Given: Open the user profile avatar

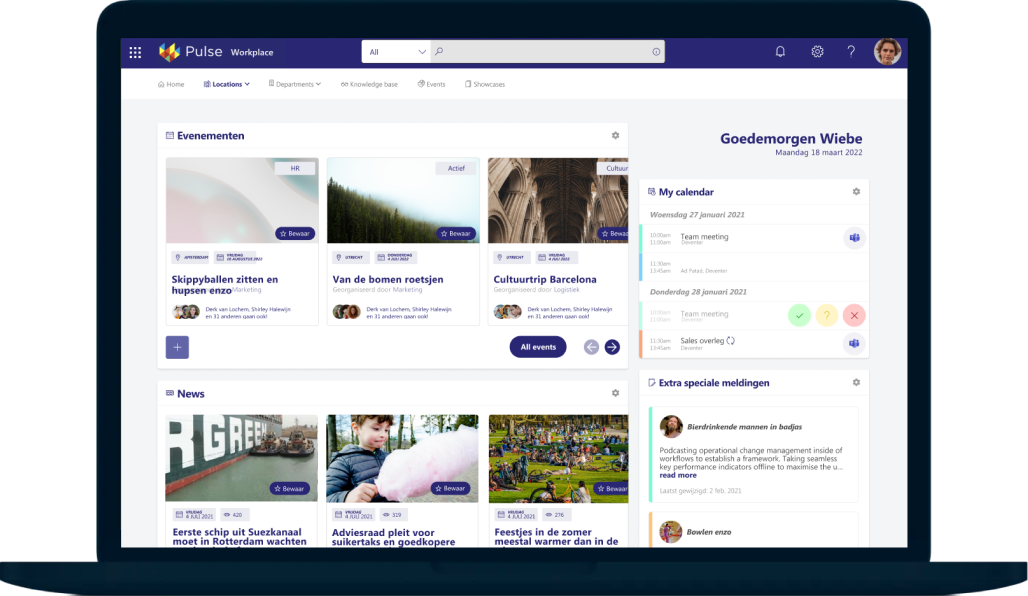Looking at the screenshot, I should pos(887,52).
